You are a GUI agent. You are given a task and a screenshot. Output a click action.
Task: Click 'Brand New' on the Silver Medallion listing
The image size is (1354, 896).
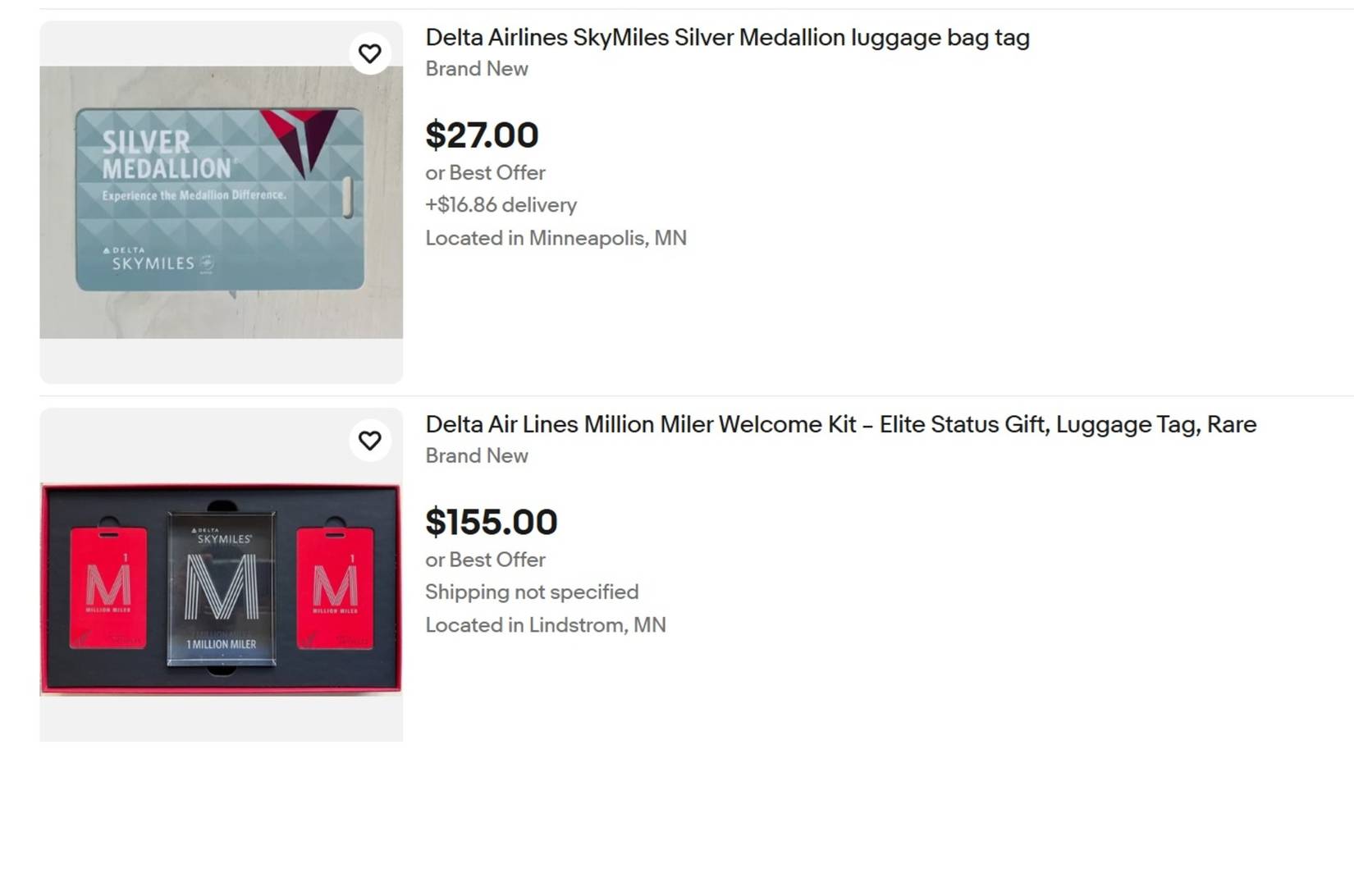pos(476,69)
